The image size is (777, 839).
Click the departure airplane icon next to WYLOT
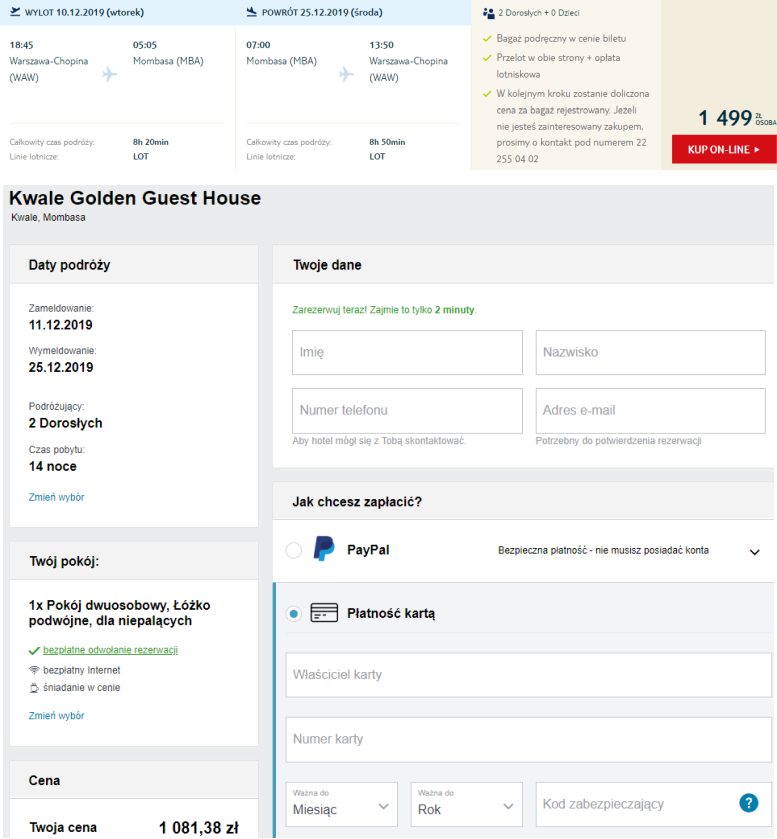pyautogui.click(x=16, y=12)
